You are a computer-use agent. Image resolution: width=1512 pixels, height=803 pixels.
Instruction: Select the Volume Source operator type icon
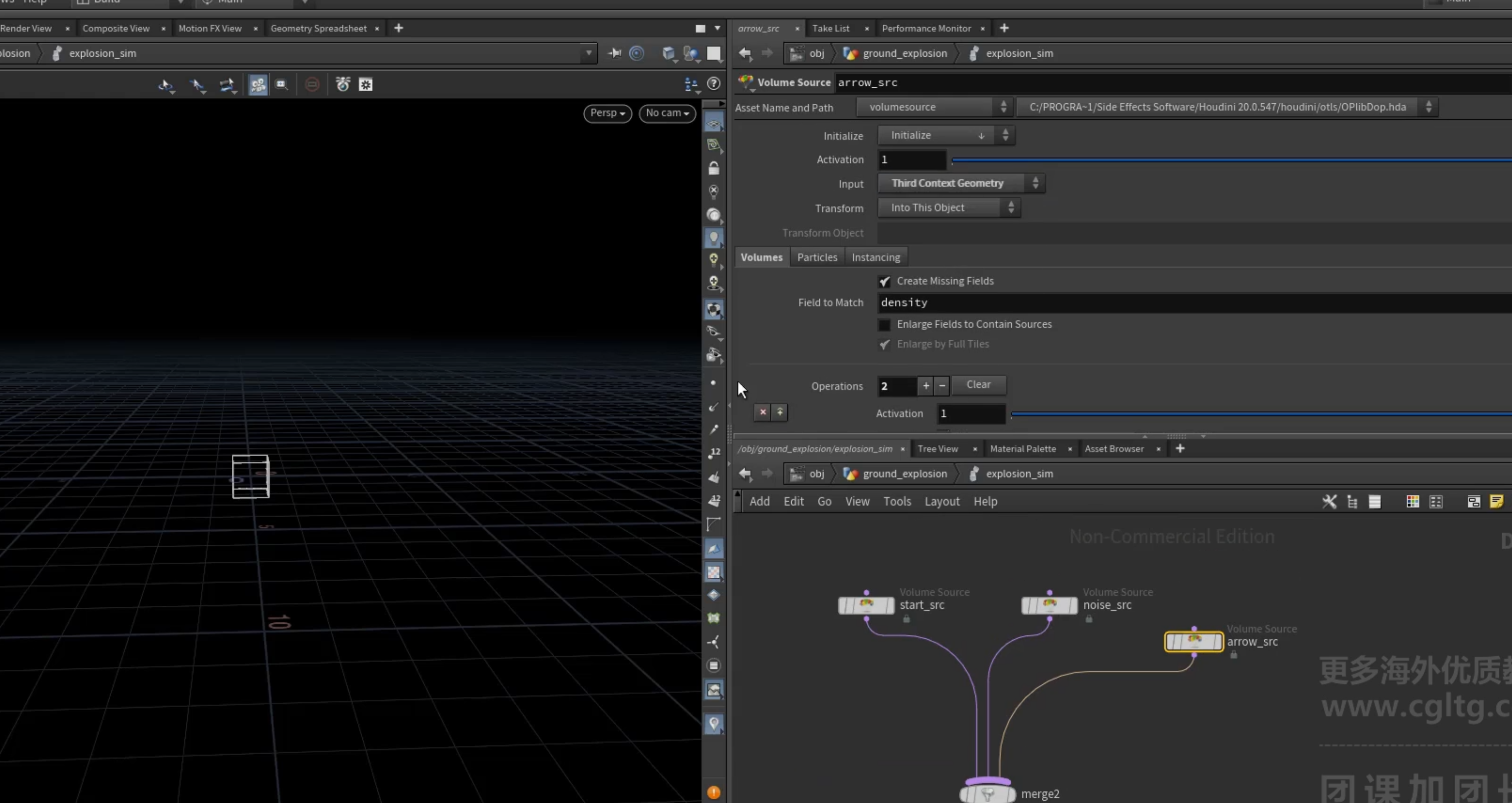(x=746, y=82)
